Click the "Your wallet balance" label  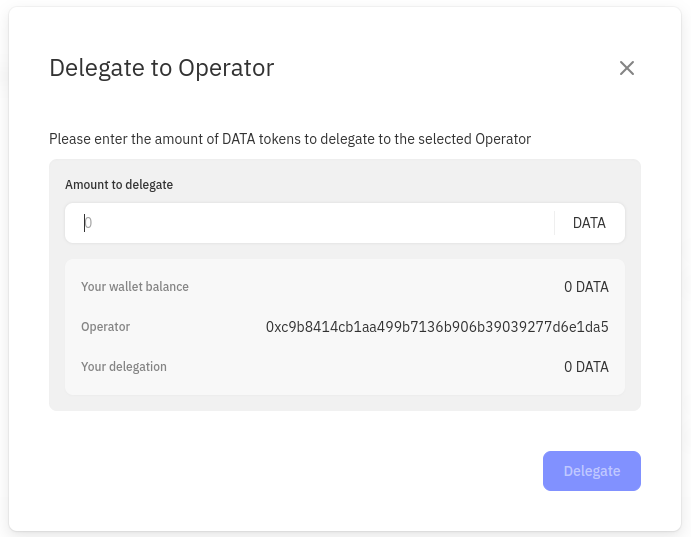point(135,287)
